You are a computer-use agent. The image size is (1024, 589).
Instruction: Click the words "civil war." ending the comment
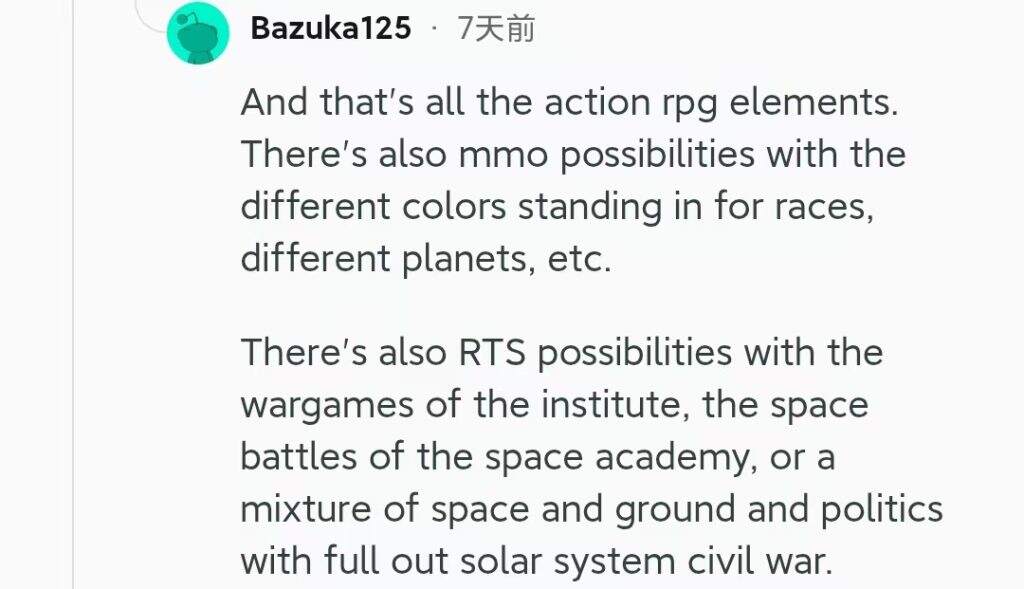pyautogui.click(x=760, y=562)
